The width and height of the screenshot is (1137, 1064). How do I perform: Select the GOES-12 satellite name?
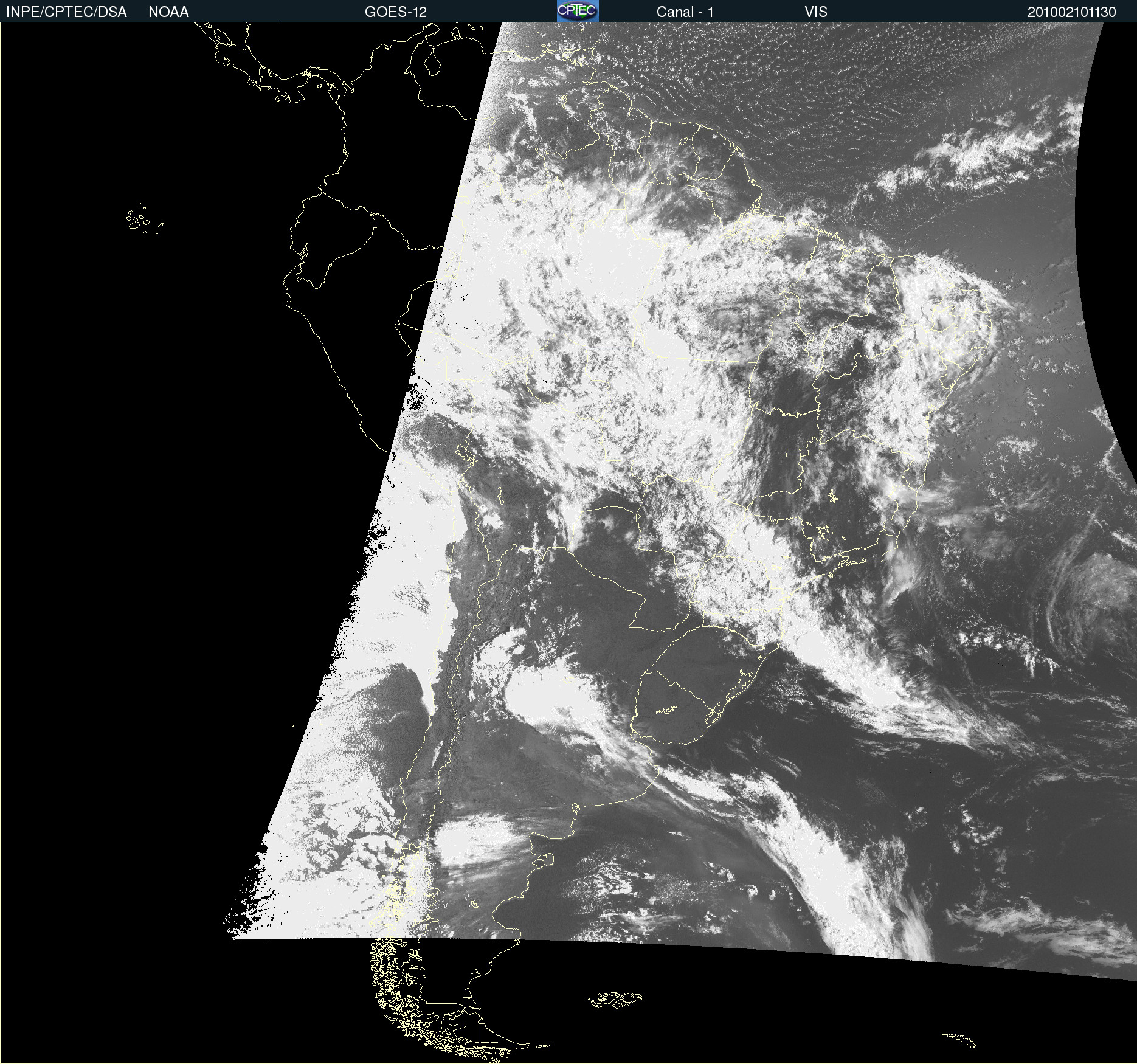click(396, 12)
